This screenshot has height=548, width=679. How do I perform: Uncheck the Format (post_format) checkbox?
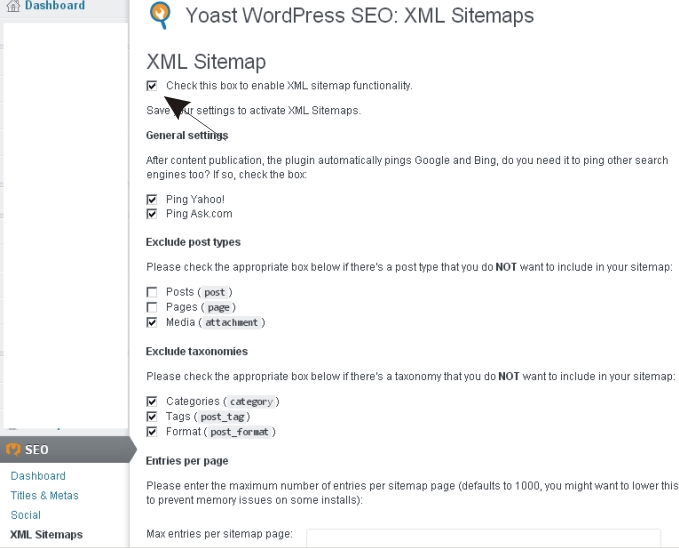point(152,432)
